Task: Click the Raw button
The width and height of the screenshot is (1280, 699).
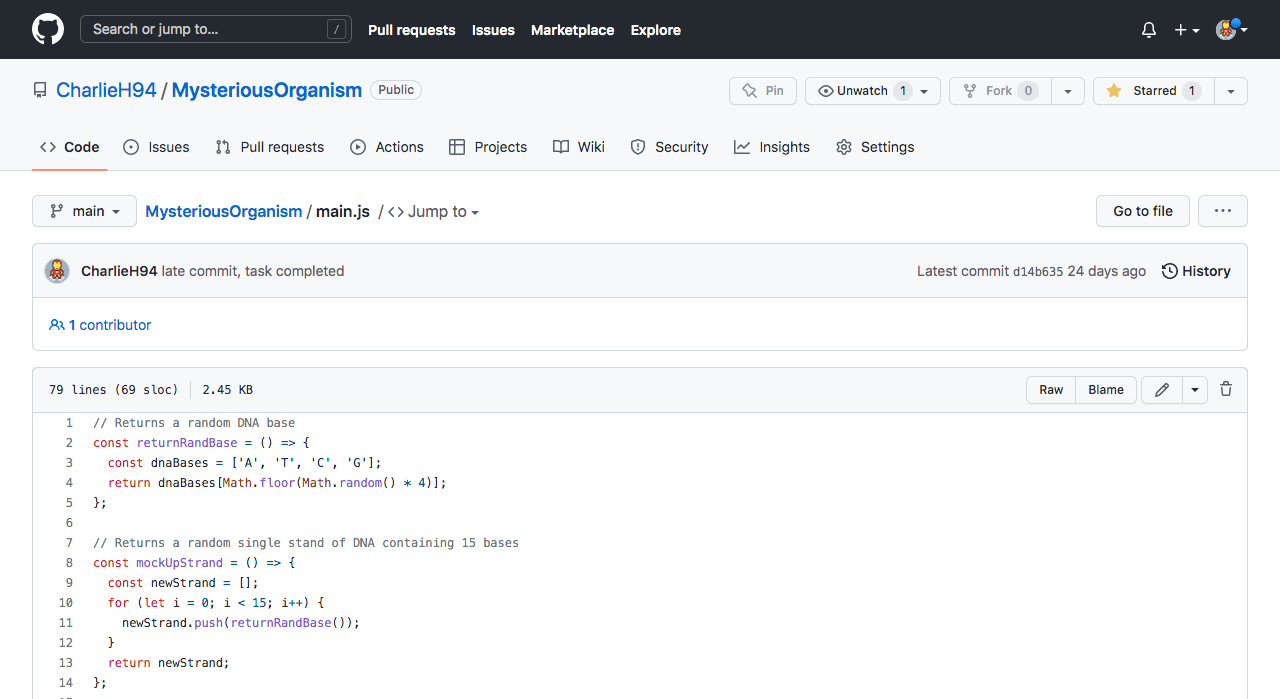Action: point(1051,390)
